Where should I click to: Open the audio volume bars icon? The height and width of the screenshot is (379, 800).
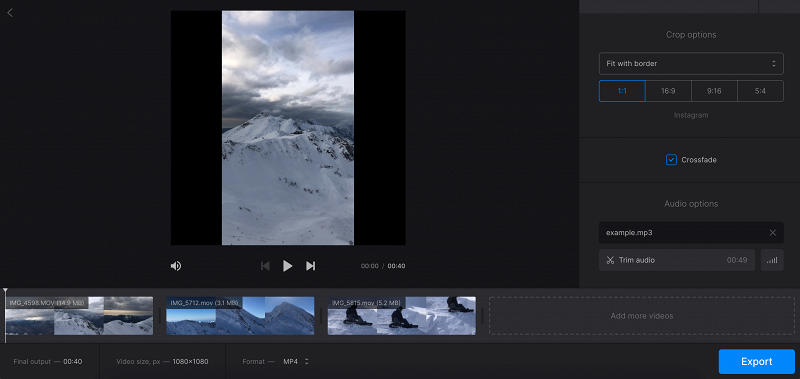point(772,260)
